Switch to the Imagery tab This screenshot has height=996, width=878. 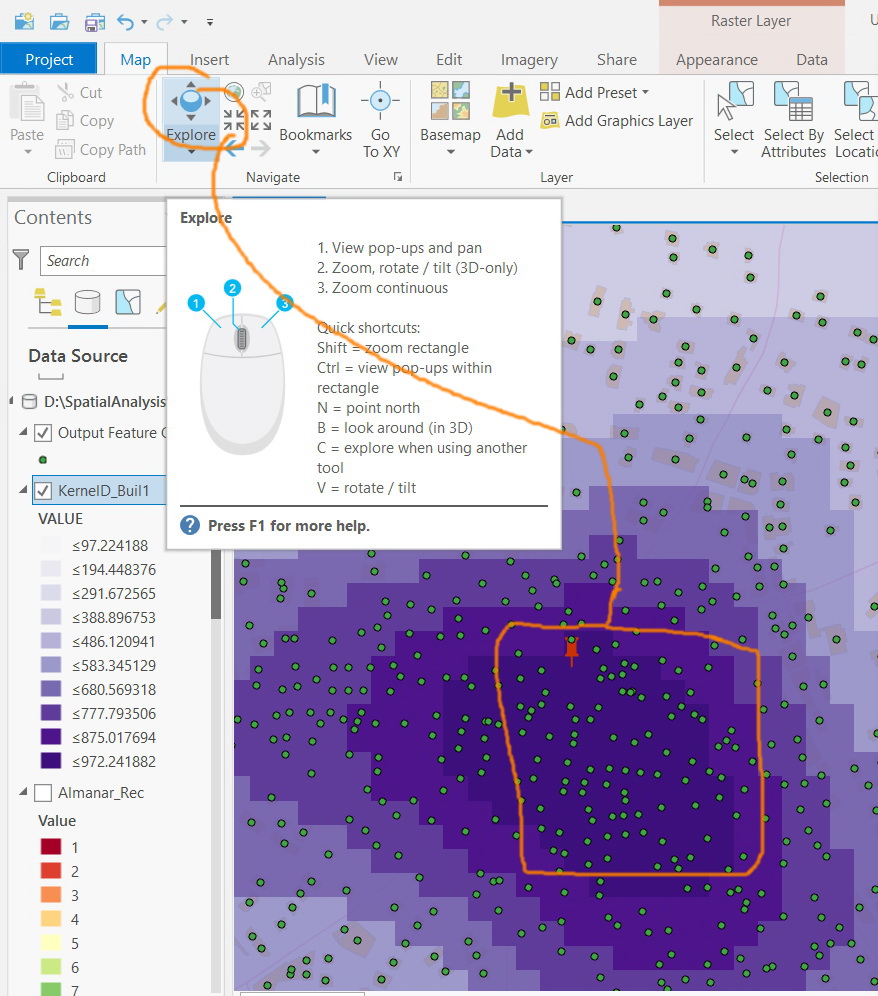coord(529,60)
